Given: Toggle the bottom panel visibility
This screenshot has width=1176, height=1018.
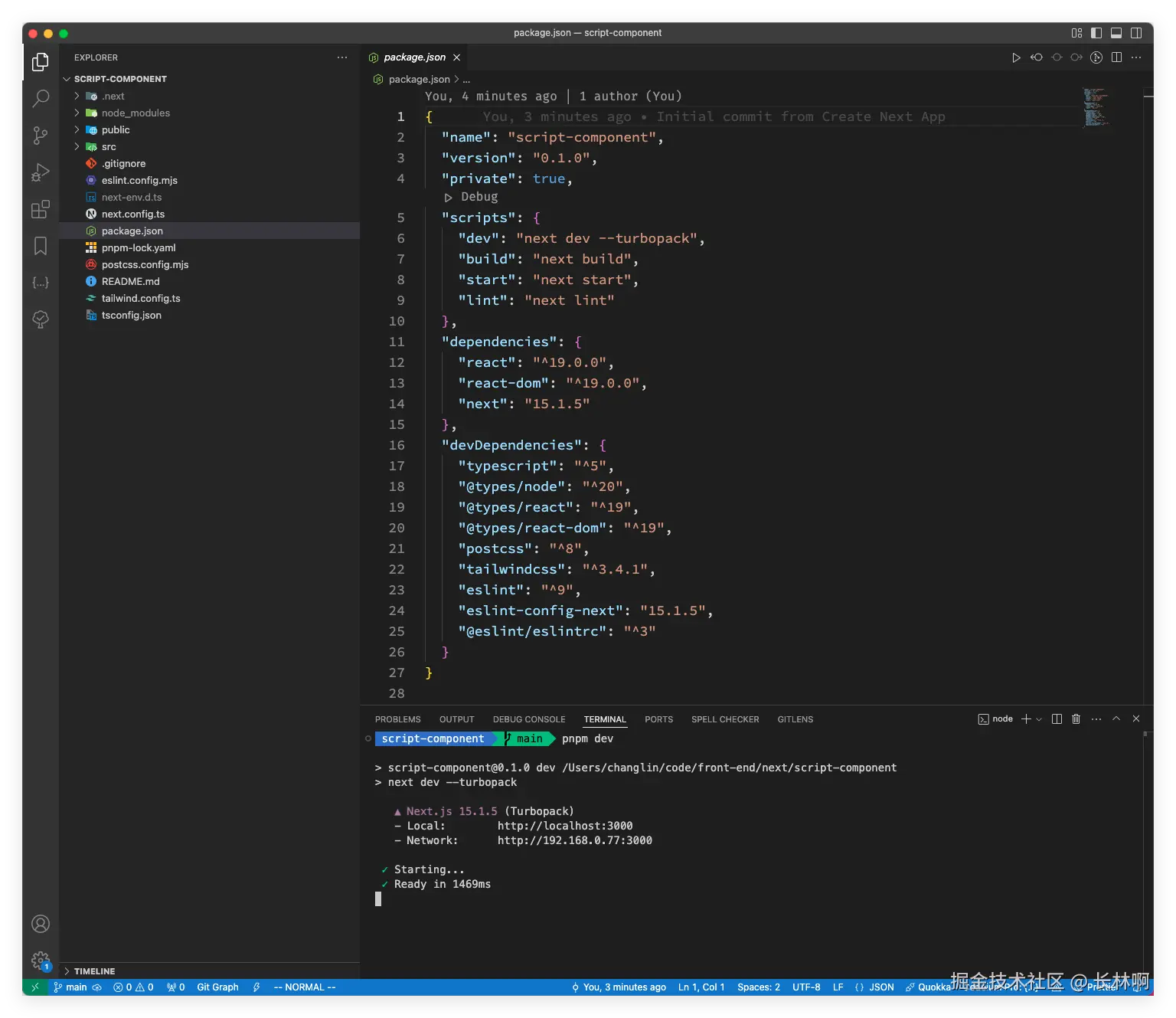Looking at the screenshot, I should (1116, 33).
